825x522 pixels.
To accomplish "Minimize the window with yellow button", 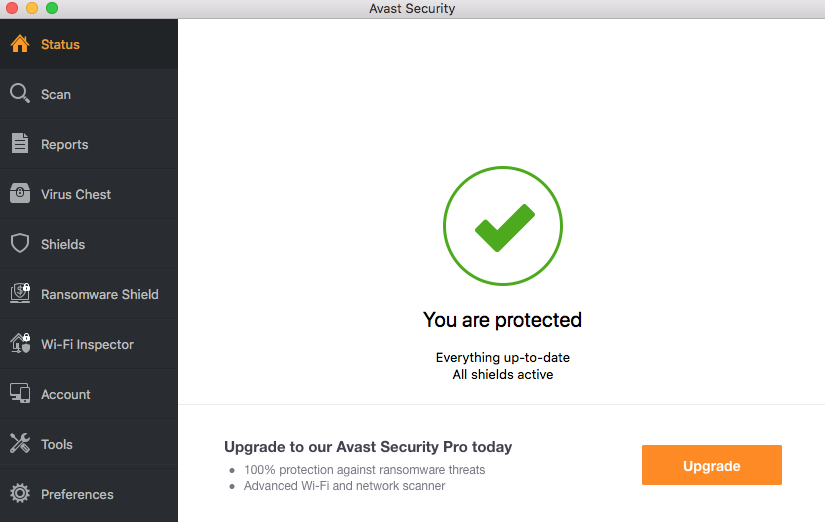I will click(x=32, y=8).
